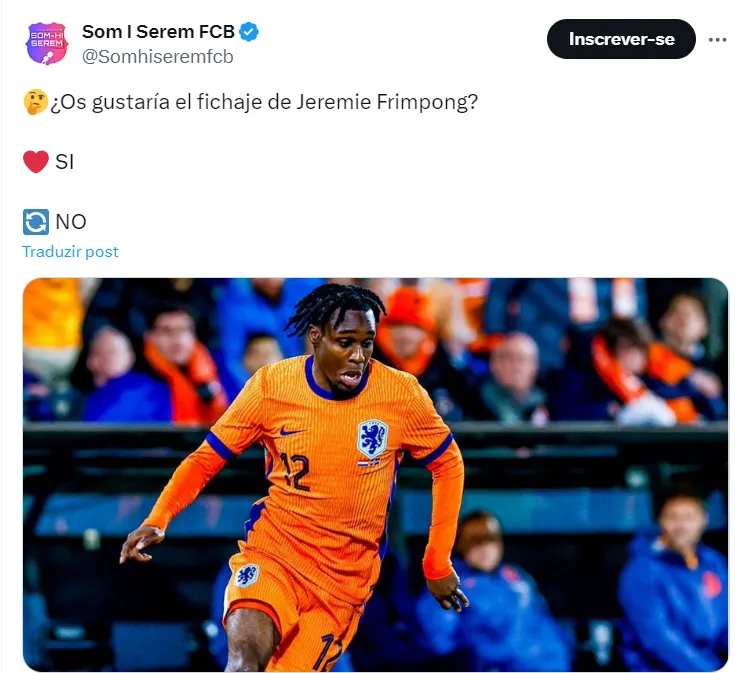Click the Inscrever-se button

click(x=621, y=39)
